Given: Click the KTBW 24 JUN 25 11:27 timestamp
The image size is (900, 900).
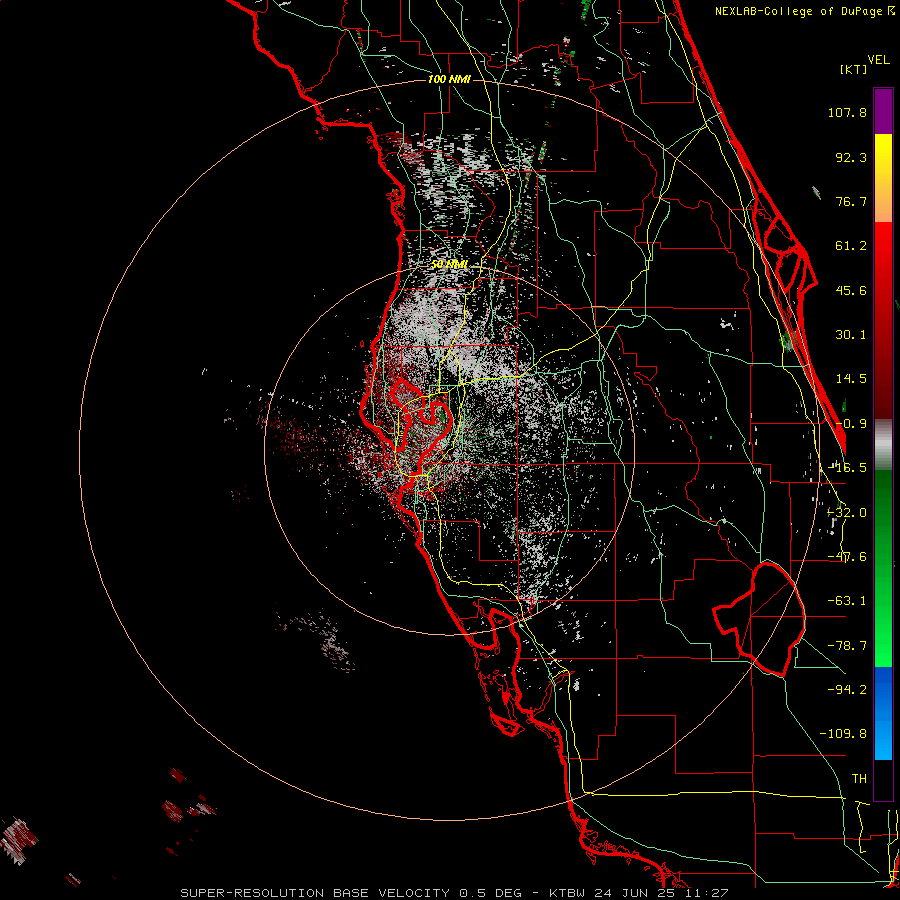Looking at the screenshot, I should [639, 893].
